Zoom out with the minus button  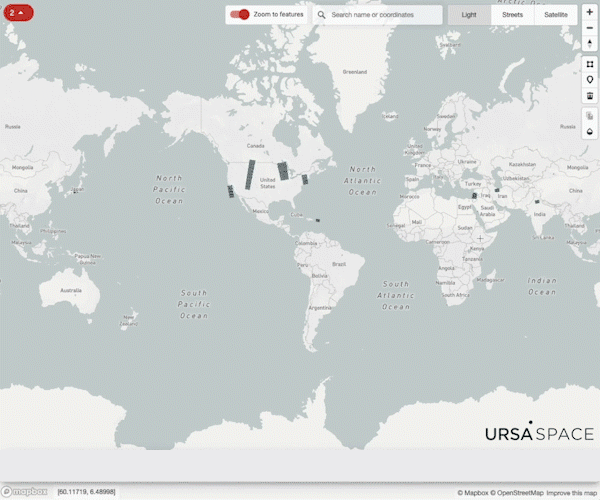[x=589, y=28]
